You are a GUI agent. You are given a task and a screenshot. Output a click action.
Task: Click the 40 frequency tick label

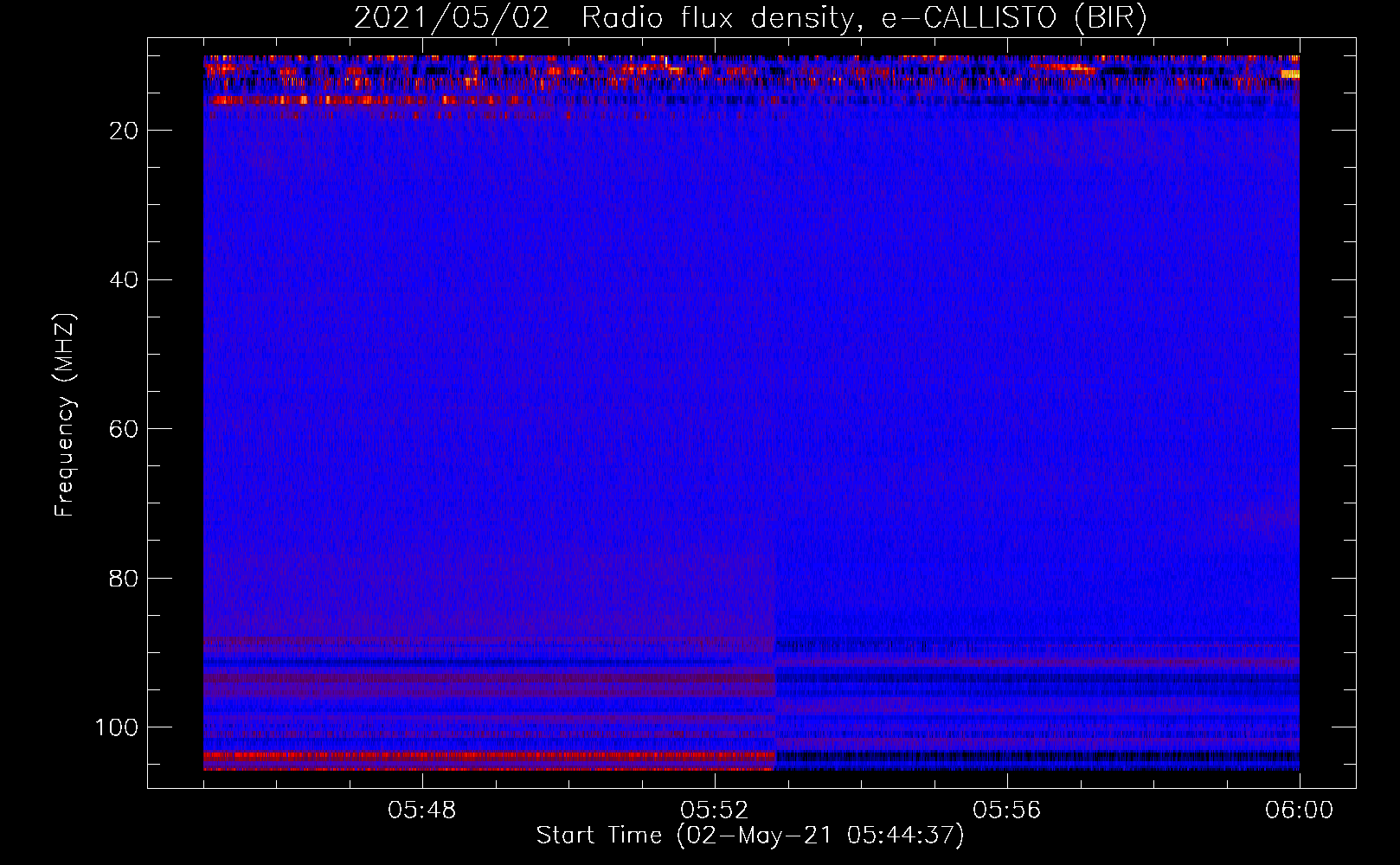click(125, 280)
